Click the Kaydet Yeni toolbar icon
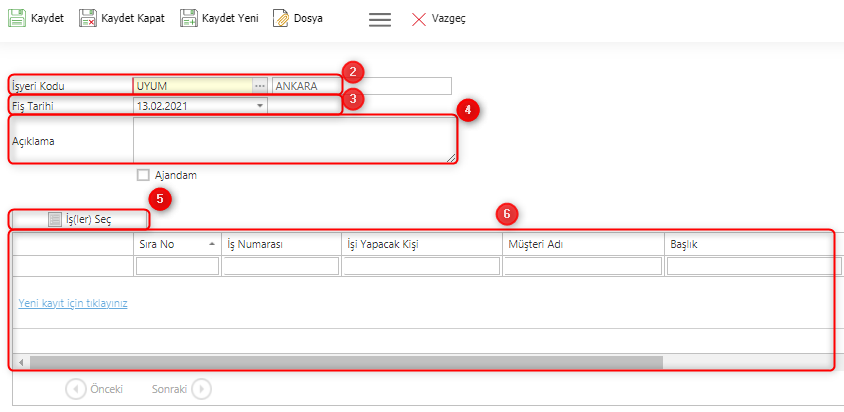 pos(189,18)
